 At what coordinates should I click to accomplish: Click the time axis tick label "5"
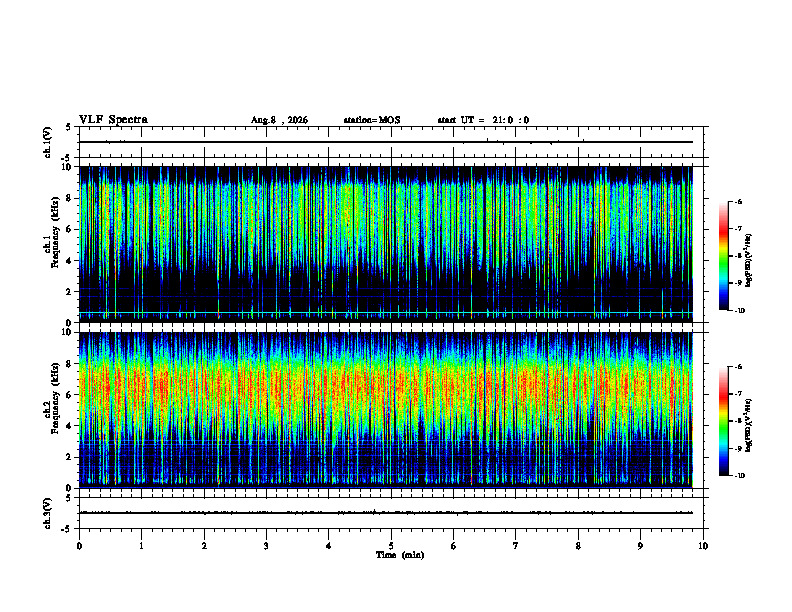tap(391, 546)
